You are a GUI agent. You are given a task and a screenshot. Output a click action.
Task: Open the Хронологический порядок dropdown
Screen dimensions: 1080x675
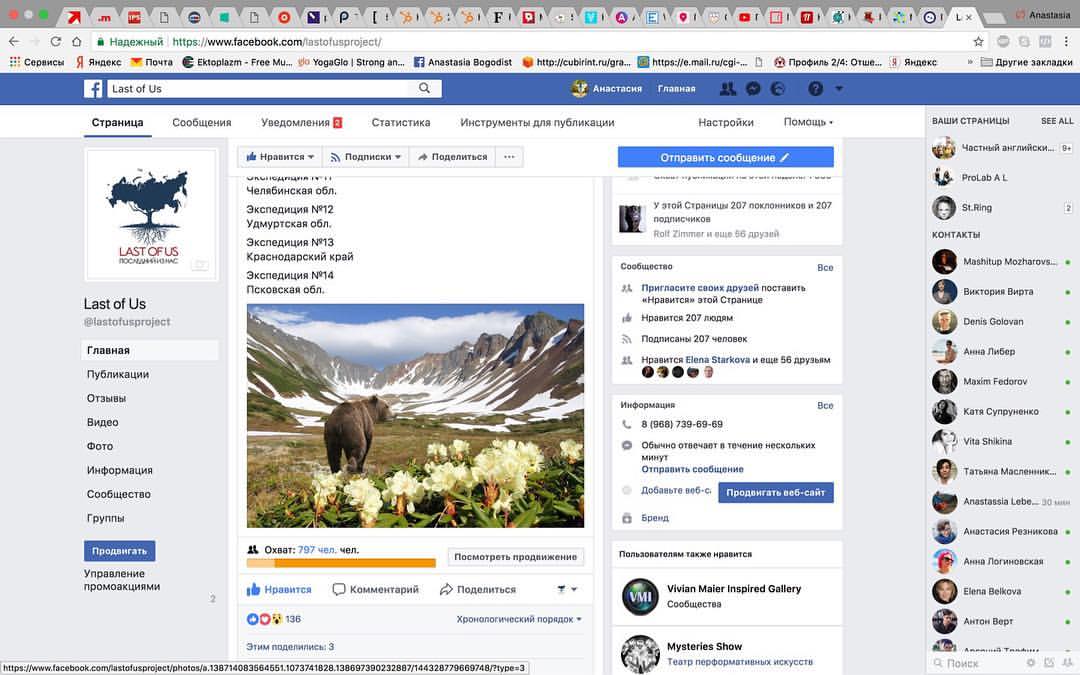[x=519, y=619]
